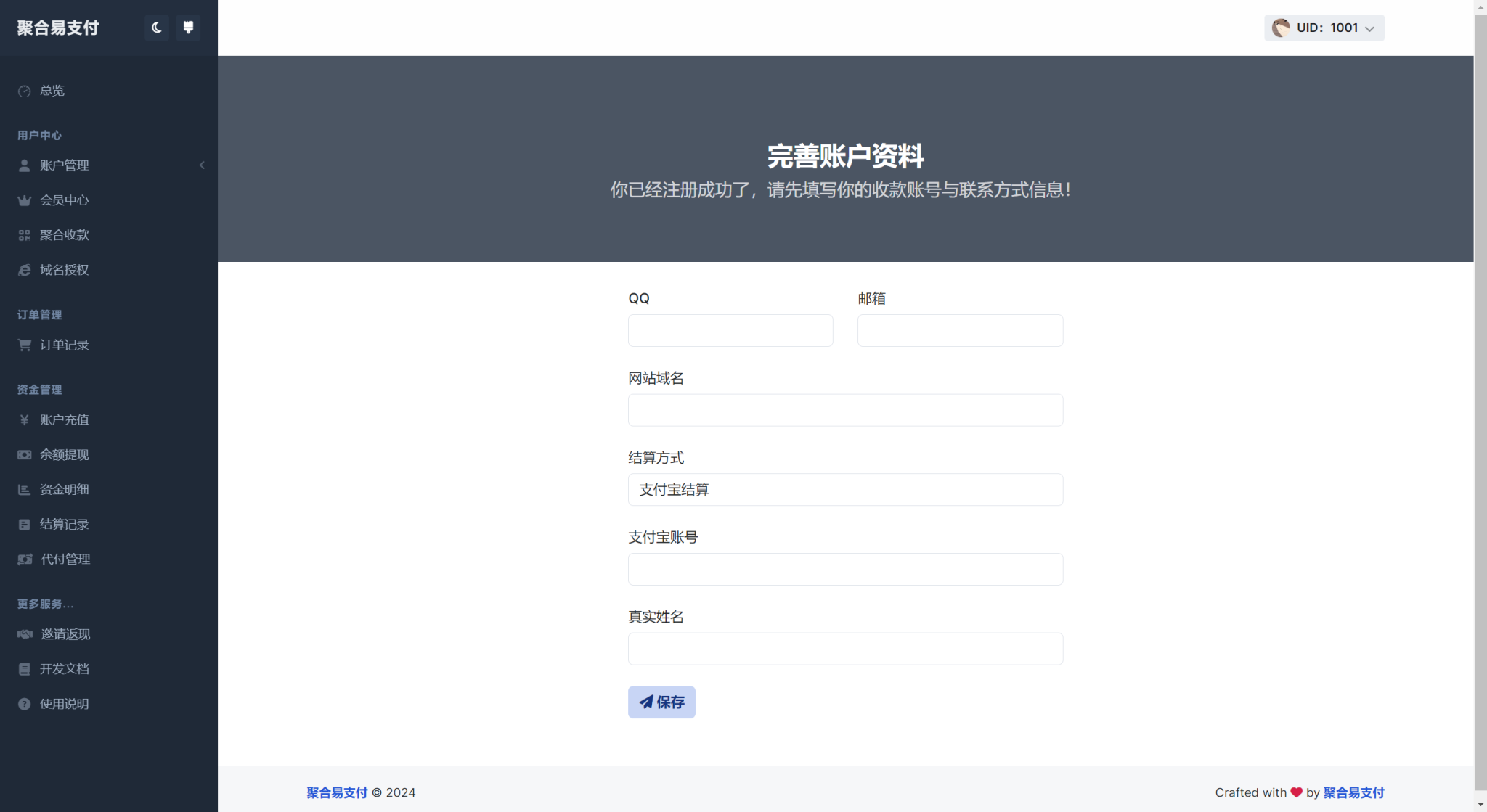Toggle dark mode with the moon icon
1487x812 pixels.
157,27
